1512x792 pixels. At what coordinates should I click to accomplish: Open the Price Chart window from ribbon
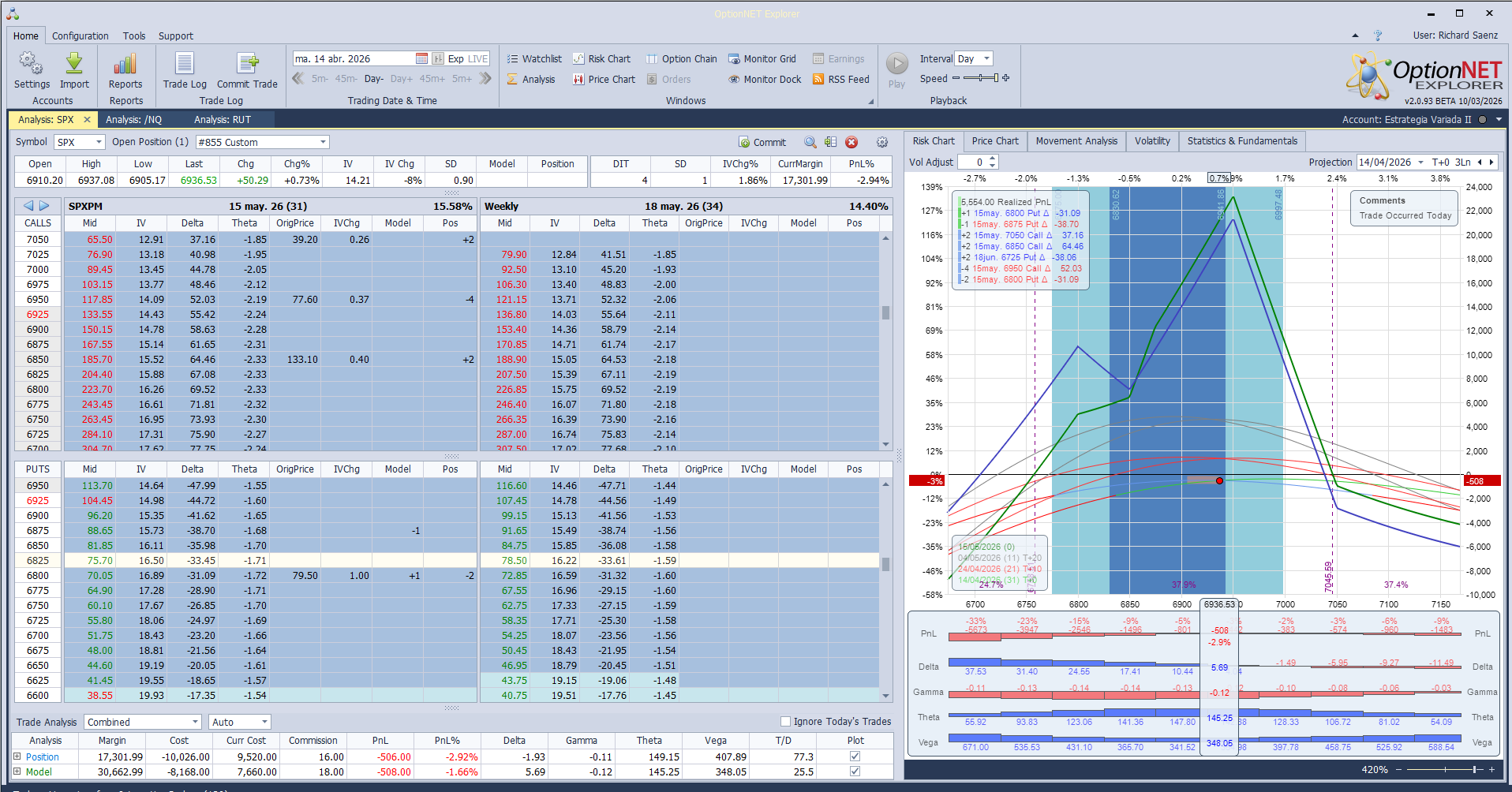point(604,79)
